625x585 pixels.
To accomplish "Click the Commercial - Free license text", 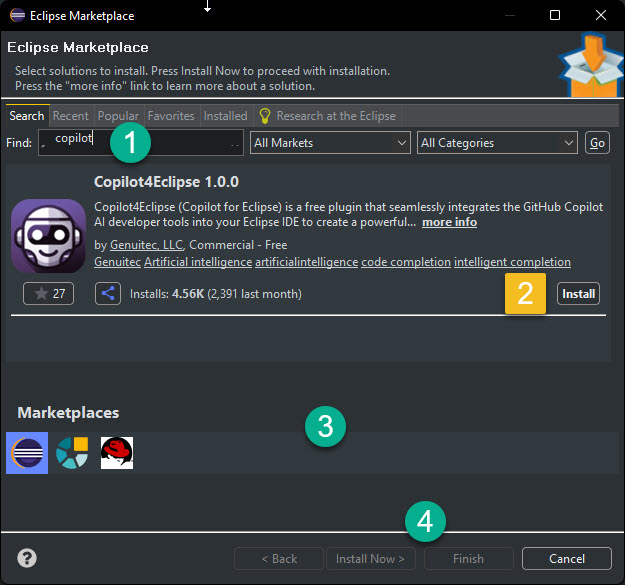I will click(x=238, y=245).
